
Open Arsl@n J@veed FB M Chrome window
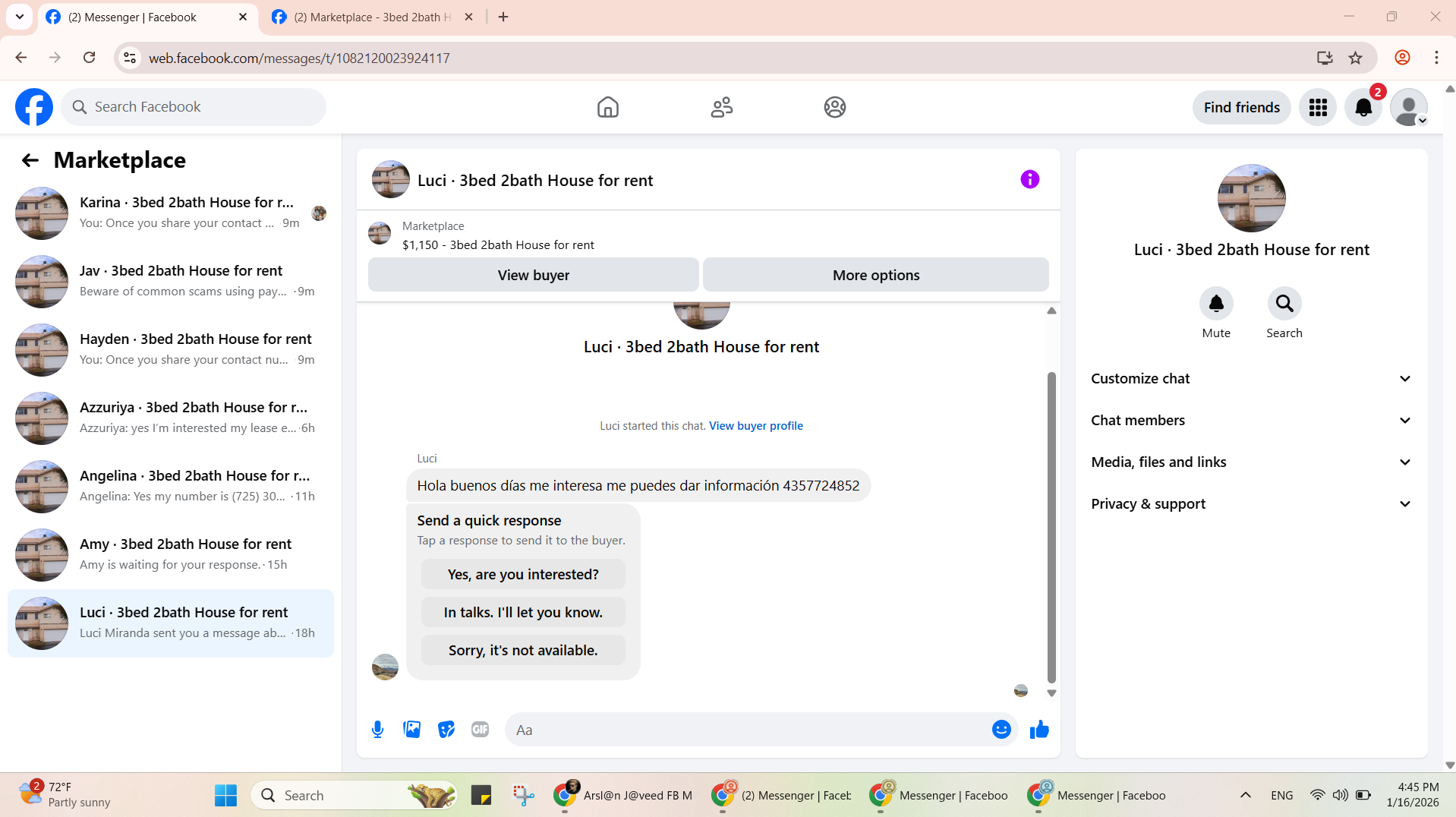[x=622, y=795]
